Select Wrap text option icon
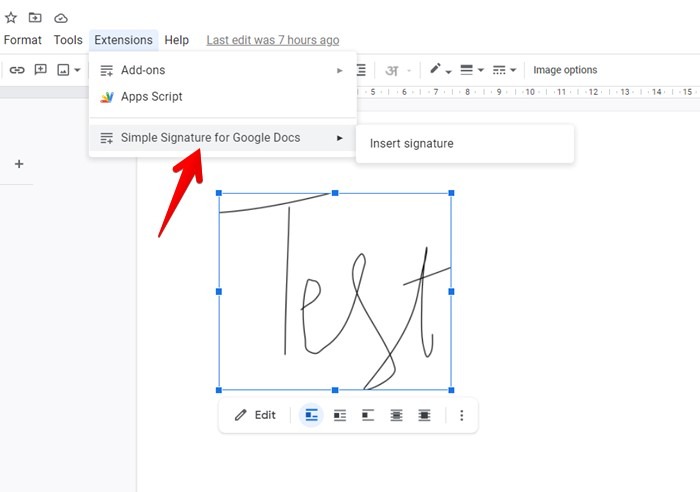This screenshot has height=492, width=700. 340,416
